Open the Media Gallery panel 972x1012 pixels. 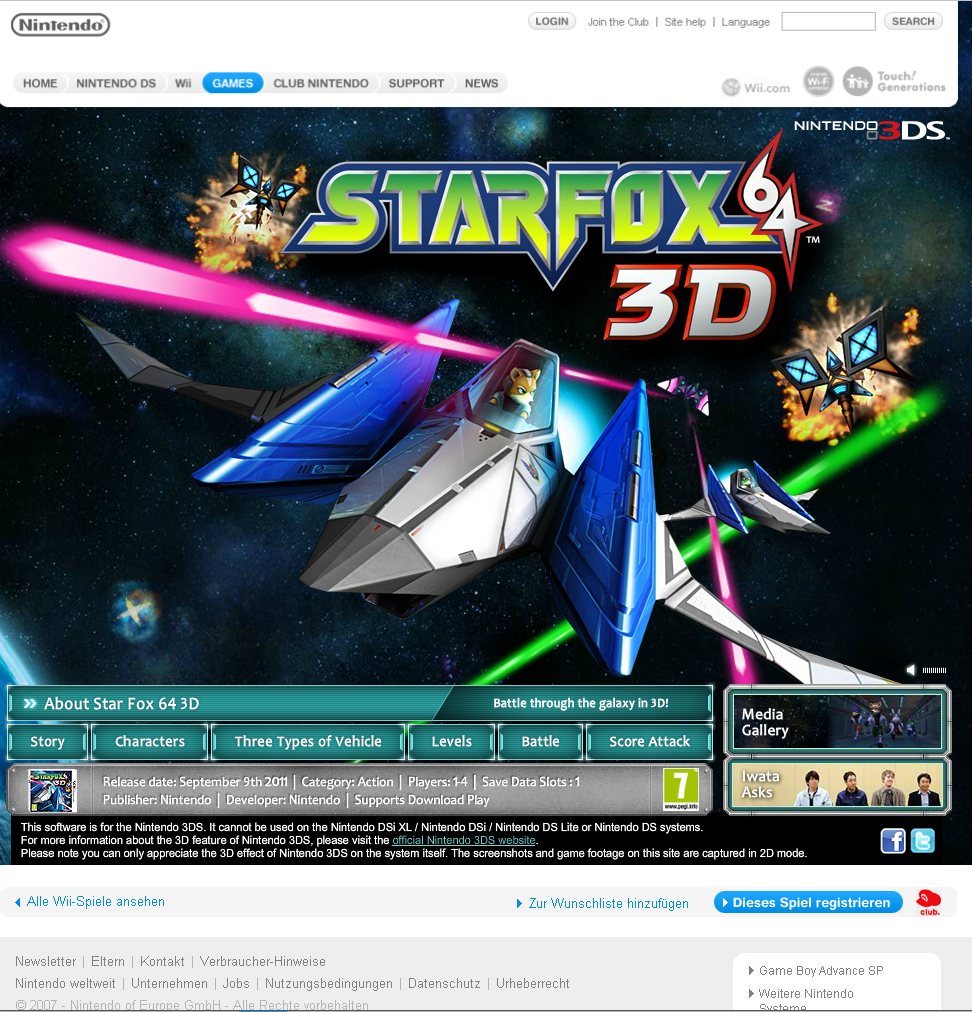point(837,721)
